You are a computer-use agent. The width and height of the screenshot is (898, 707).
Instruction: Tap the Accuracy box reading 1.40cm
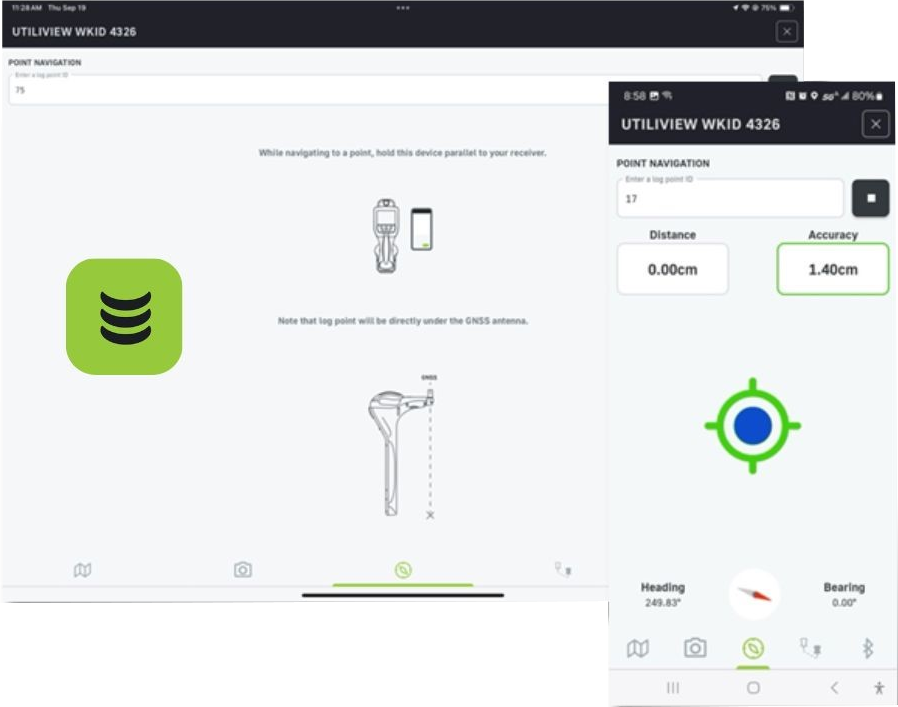coord(832,269)
